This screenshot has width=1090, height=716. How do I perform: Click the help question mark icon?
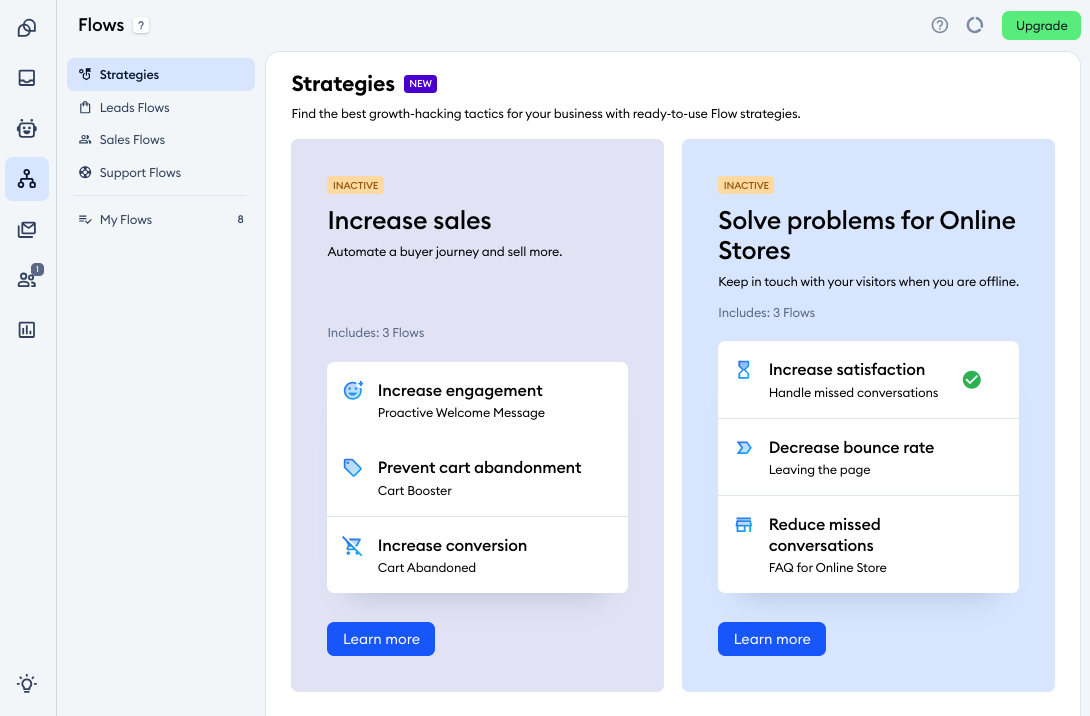(x=940, y=26)
